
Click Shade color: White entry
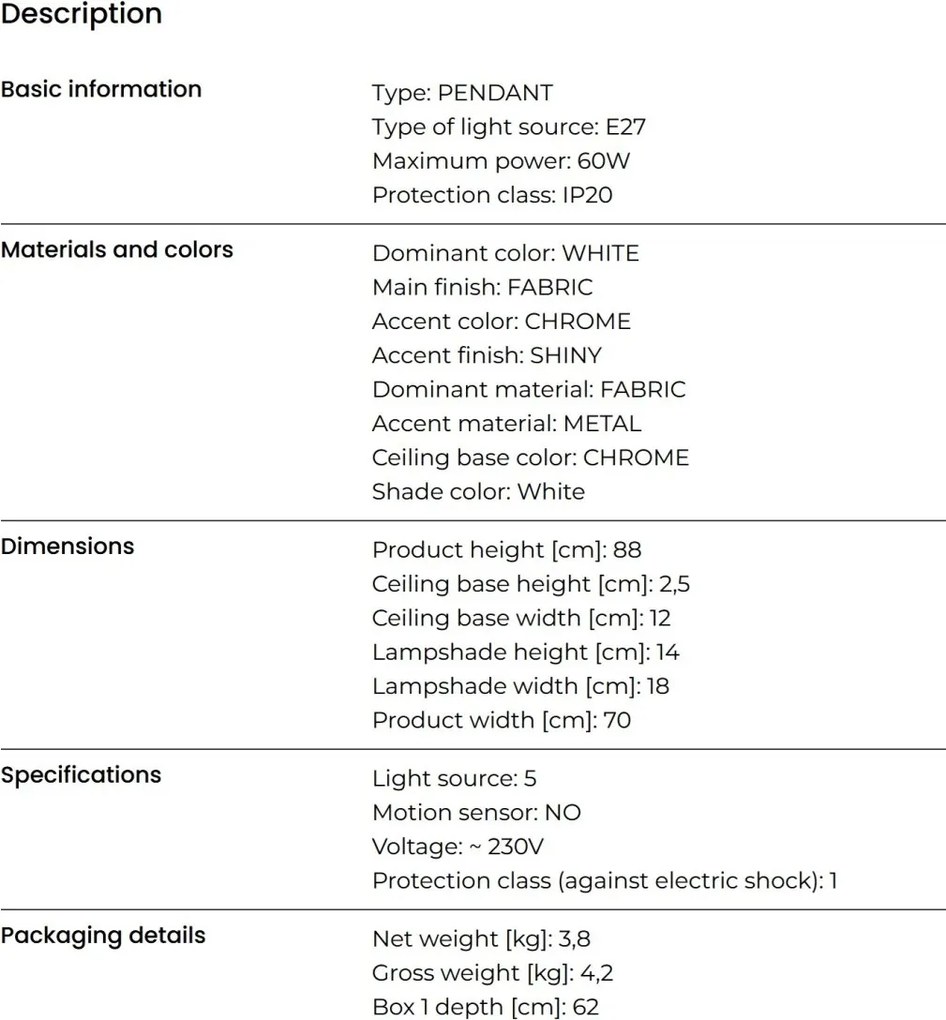(x=478, y=492)
